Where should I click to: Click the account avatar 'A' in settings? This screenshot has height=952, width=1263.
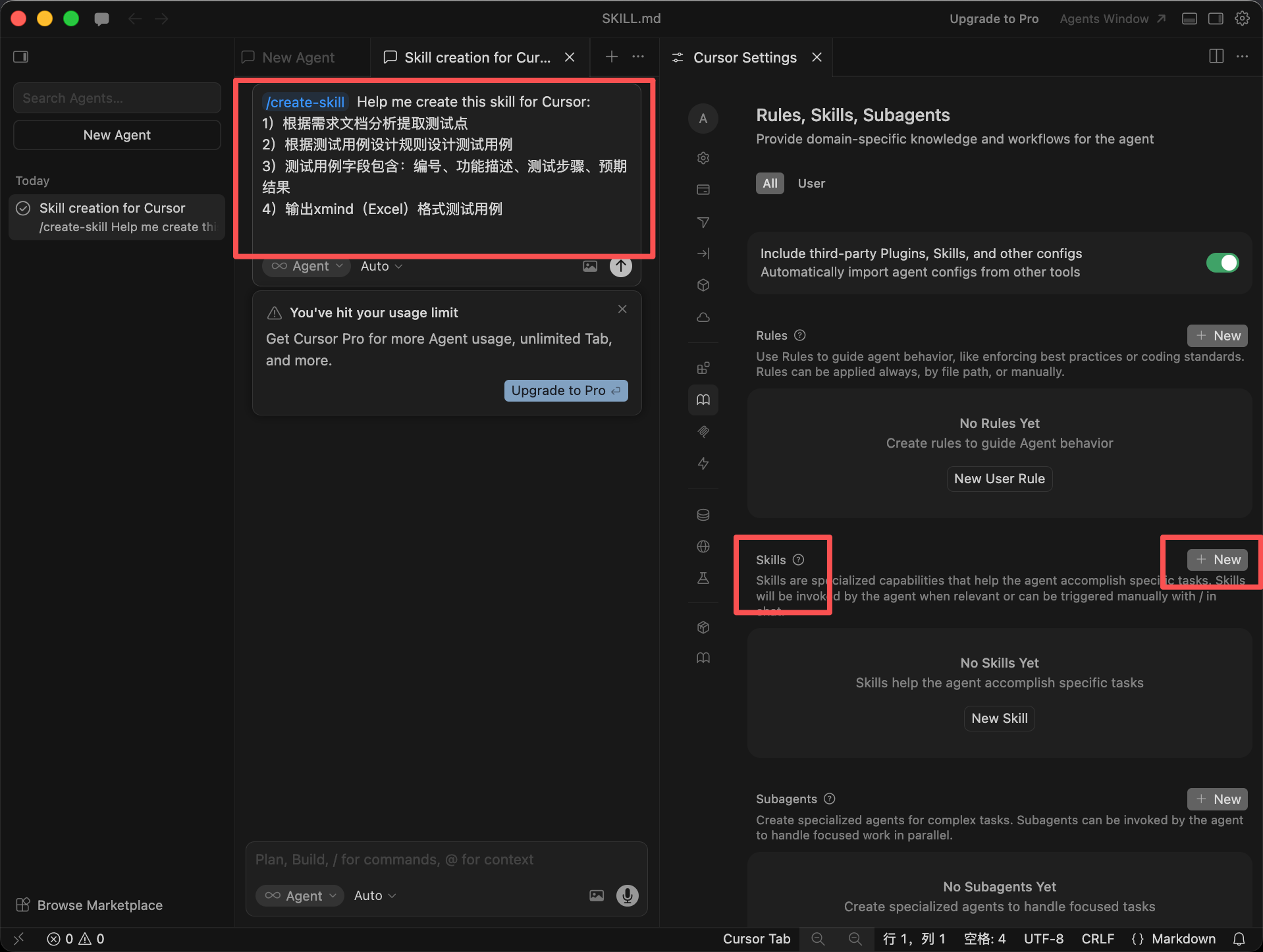(703, 119)
